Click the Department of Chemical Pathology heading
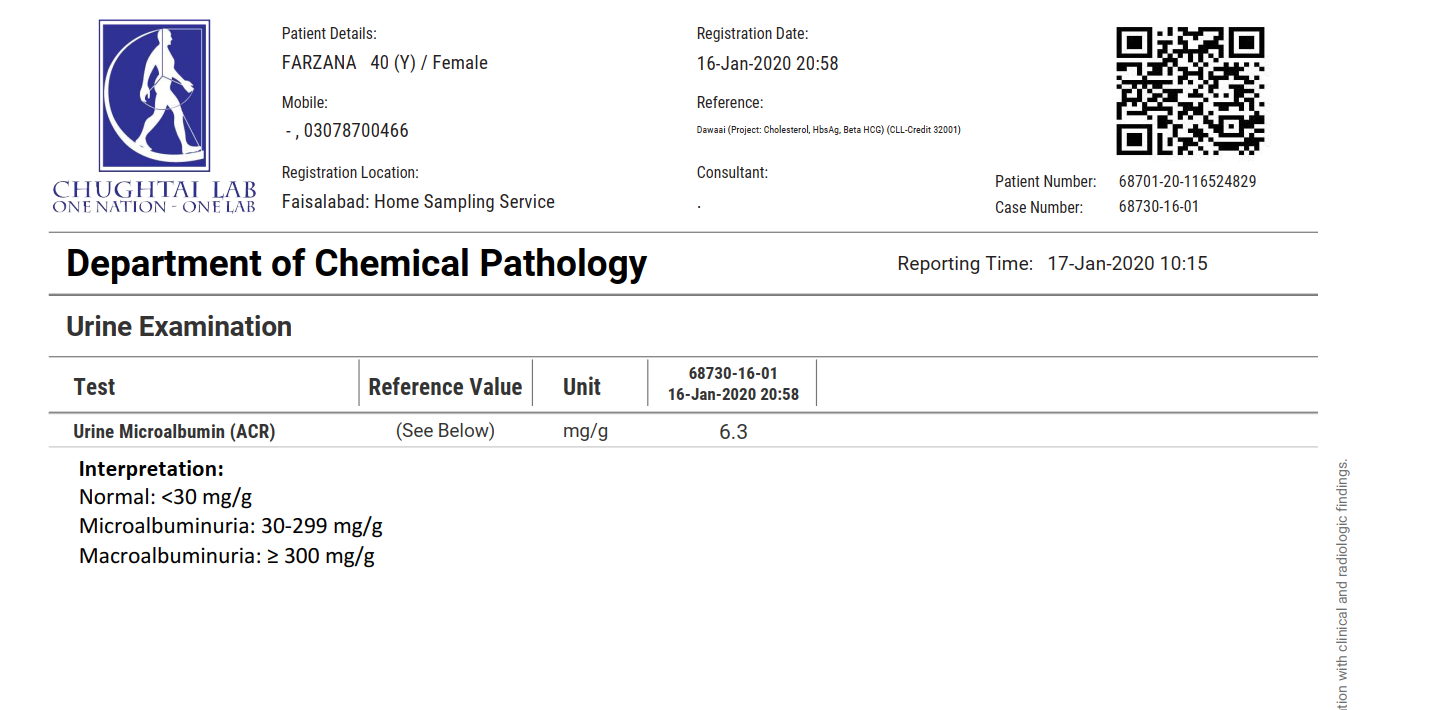The width and height of the screenshot is (1429, 710). [x=356, y=264]
